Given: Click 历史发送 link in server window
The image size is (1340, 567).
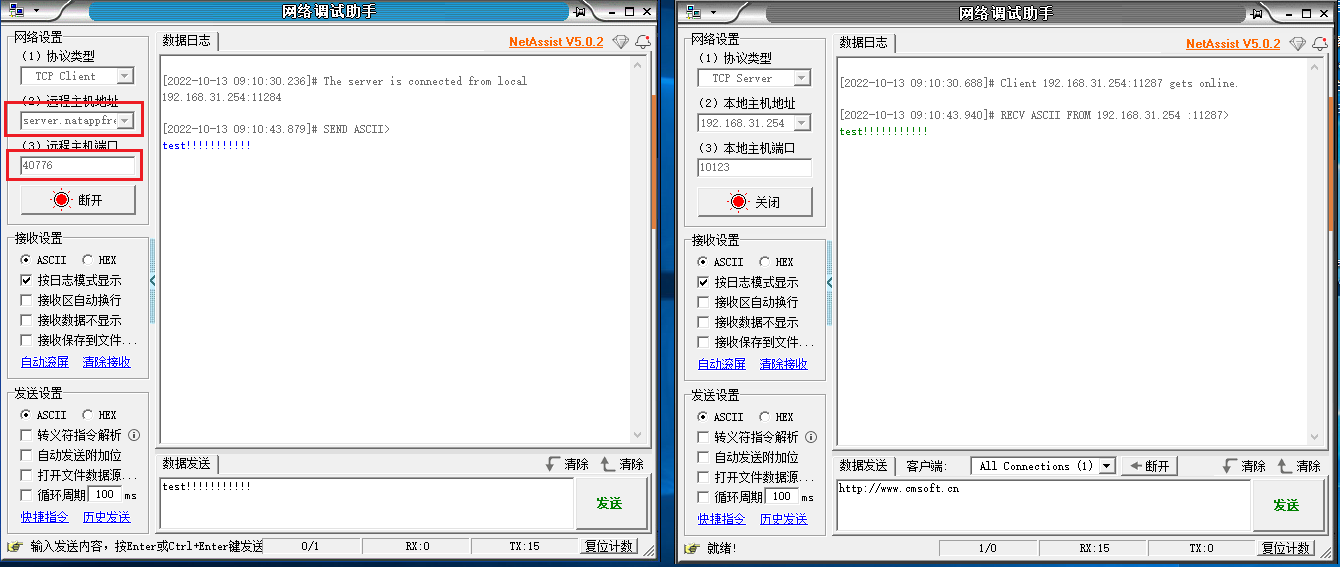Looking at the screenshot, I should click(784, 519).
